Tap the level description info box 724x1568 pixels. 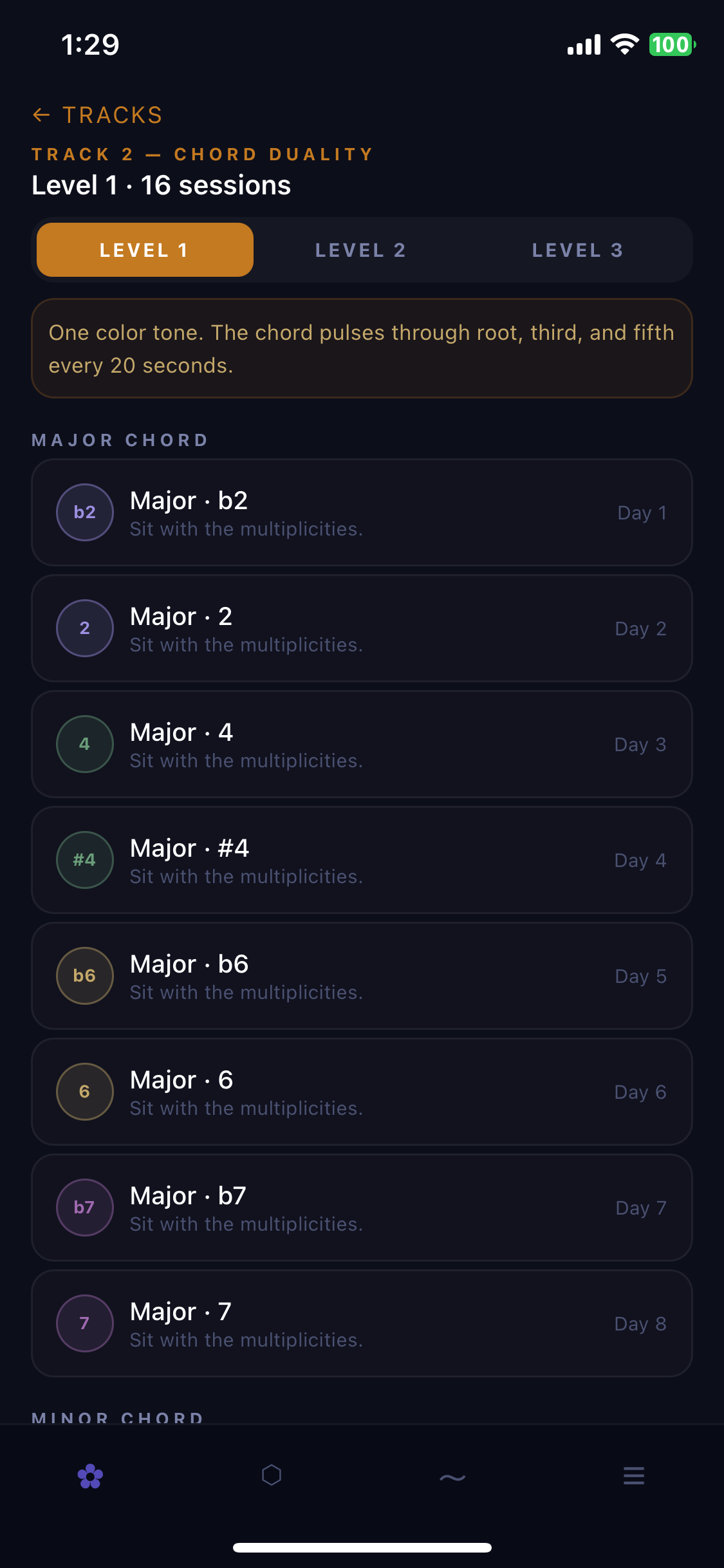point(361,348)
